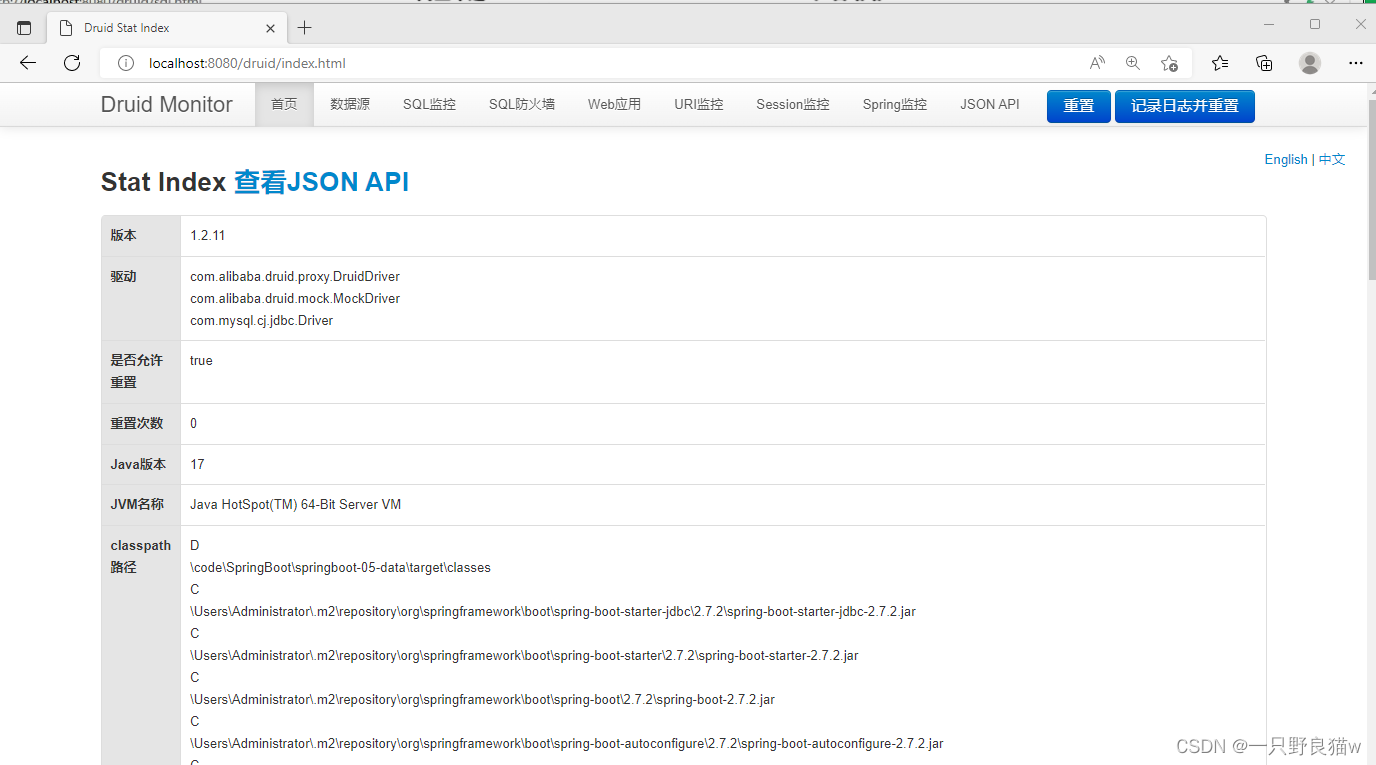The height and width of the screenshot is (765, 1376).
Task: Open the JSON API navigation tab
Action: pos(990,104)
